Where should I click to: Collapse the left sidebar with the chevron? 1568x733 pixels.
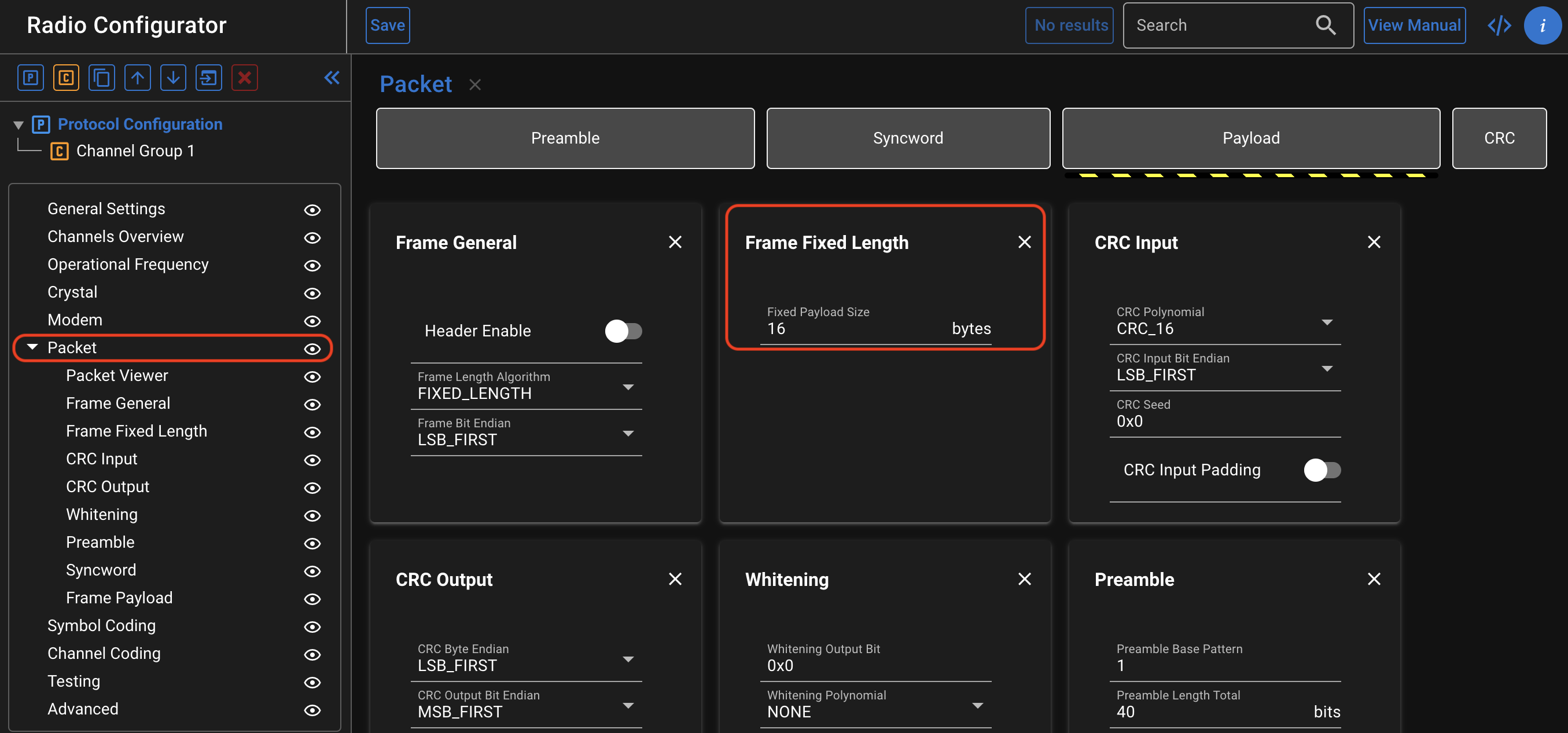click(x=332, y=78)
